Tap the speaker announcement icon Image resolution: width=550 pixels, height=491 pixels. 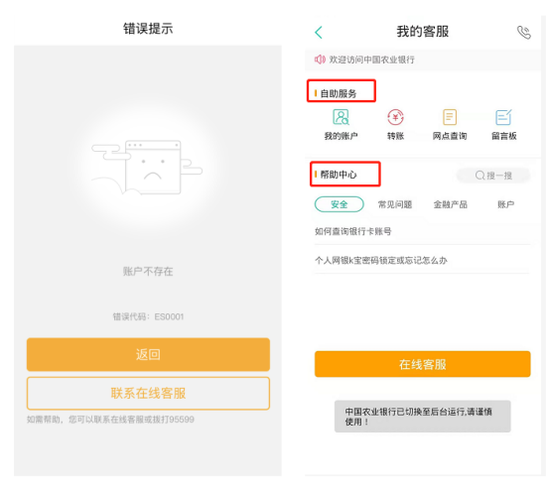320,59
